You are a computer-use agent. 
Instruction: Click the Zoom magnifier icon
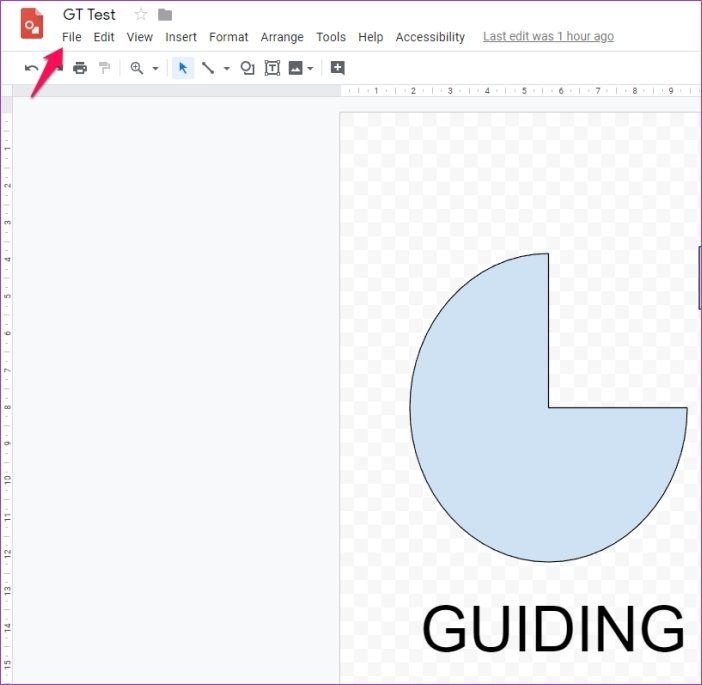tap(137, 68)
